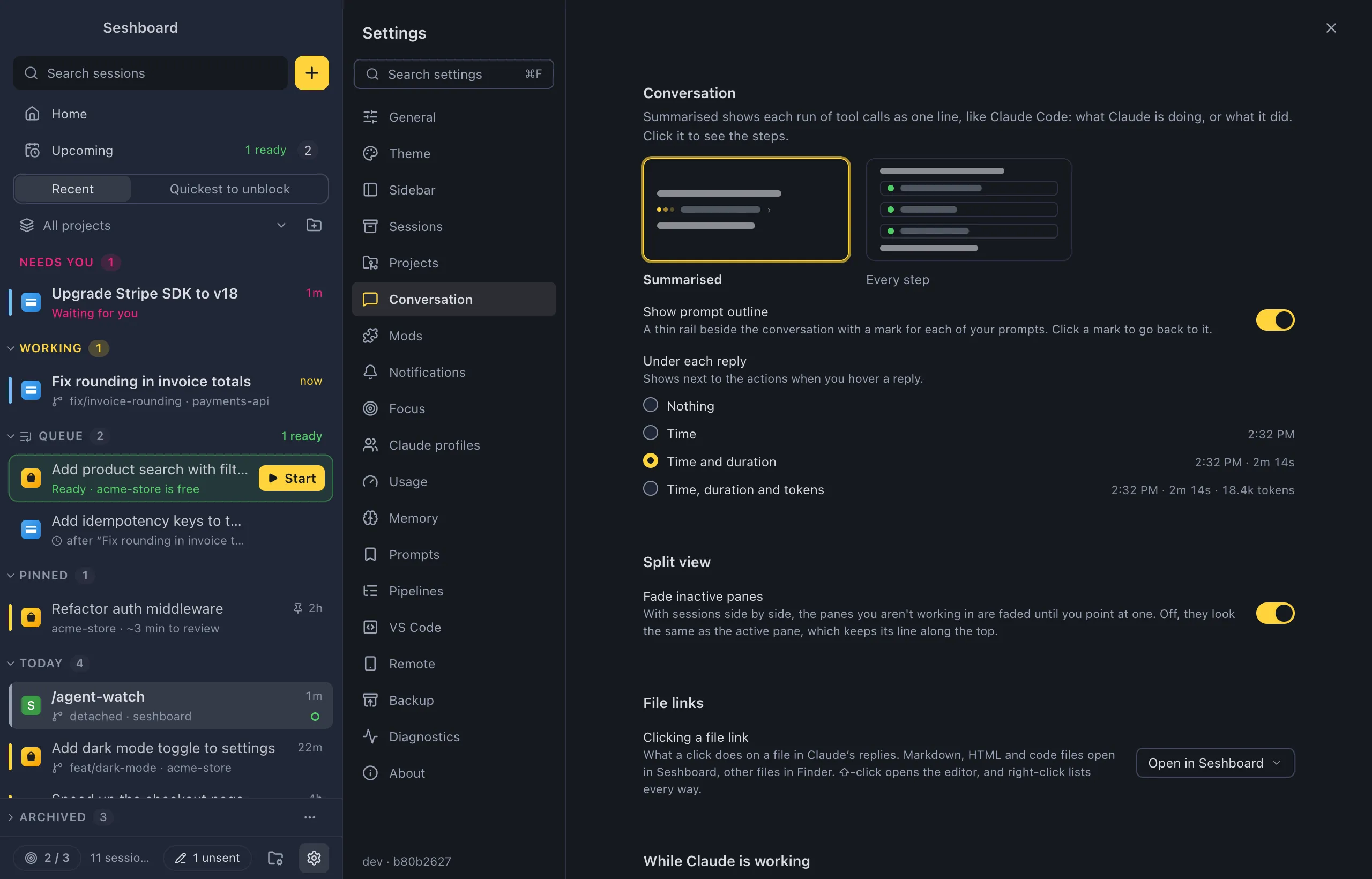The width and height of the screenshot is (1372, 879).
Task: Switch to Quickest to unblock tab
Action: (x=229, y=189)
